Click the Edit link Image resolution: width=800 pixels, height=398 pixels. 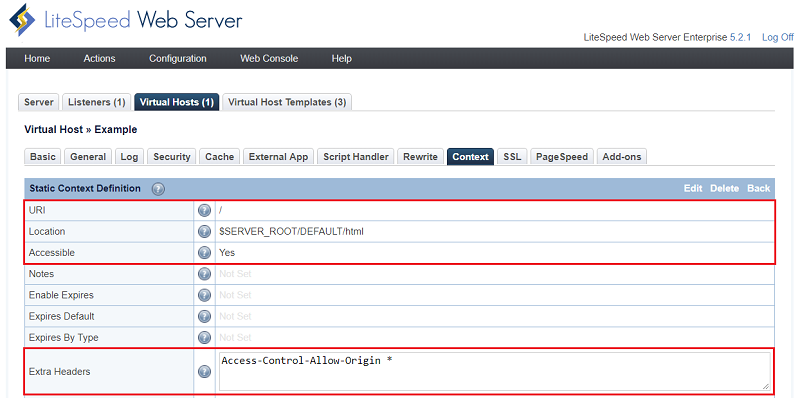(693, 188)
